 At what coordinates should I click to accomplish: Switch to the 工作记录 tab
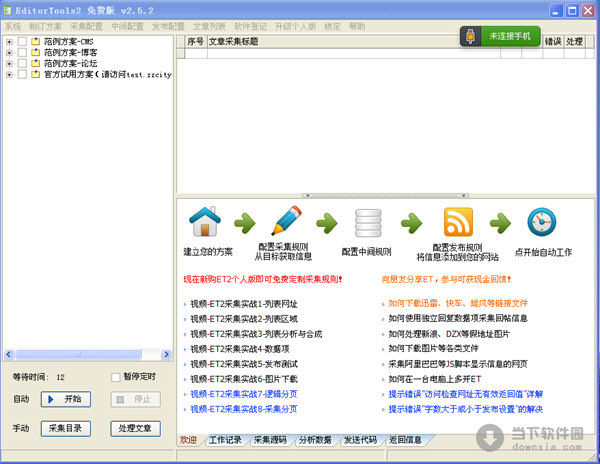(x=225, y=440)
